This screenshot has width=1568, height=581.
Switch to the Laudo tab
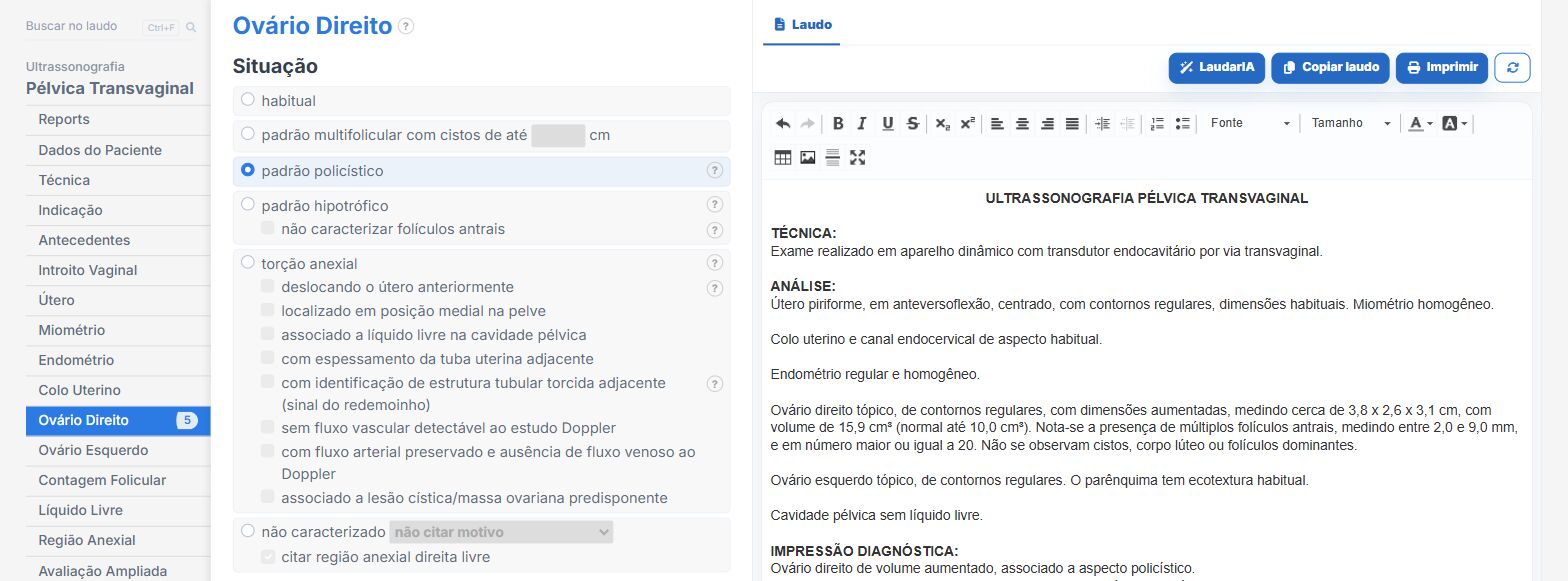(x=802, y=24)
